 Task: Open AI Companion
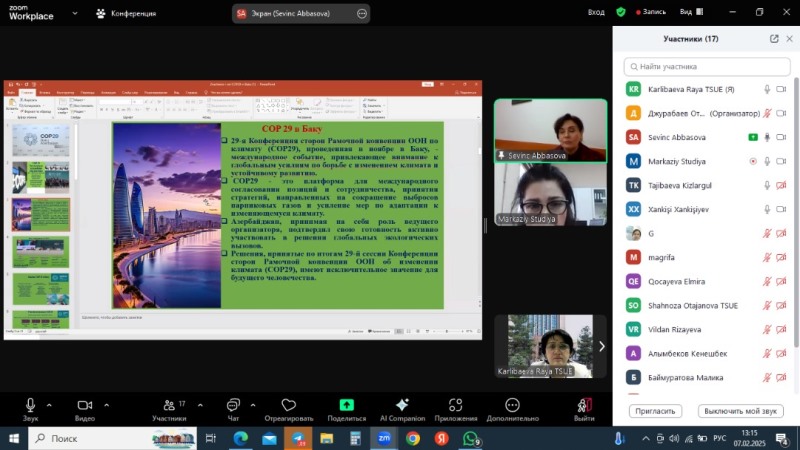coord(402,405)
